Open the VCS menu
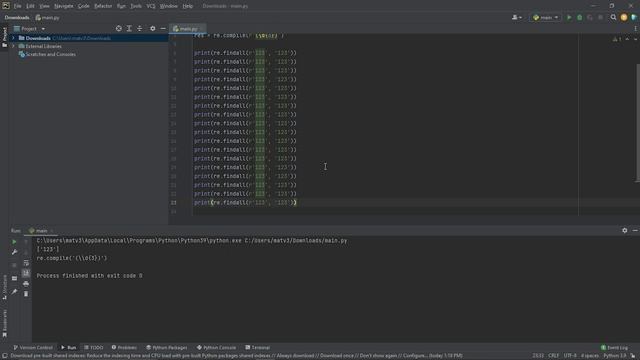Screen dimensions: 640x360 pos(151,6)
